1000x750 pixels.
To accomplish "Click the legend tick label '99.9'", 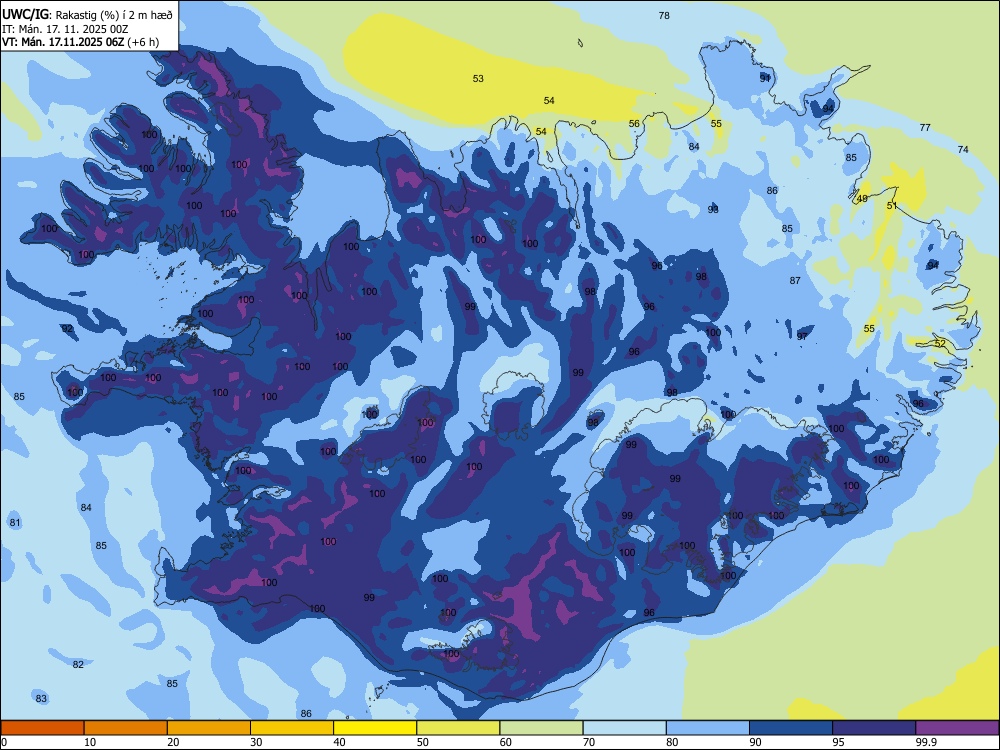I will pyautogui.click(x=926, y=742).
